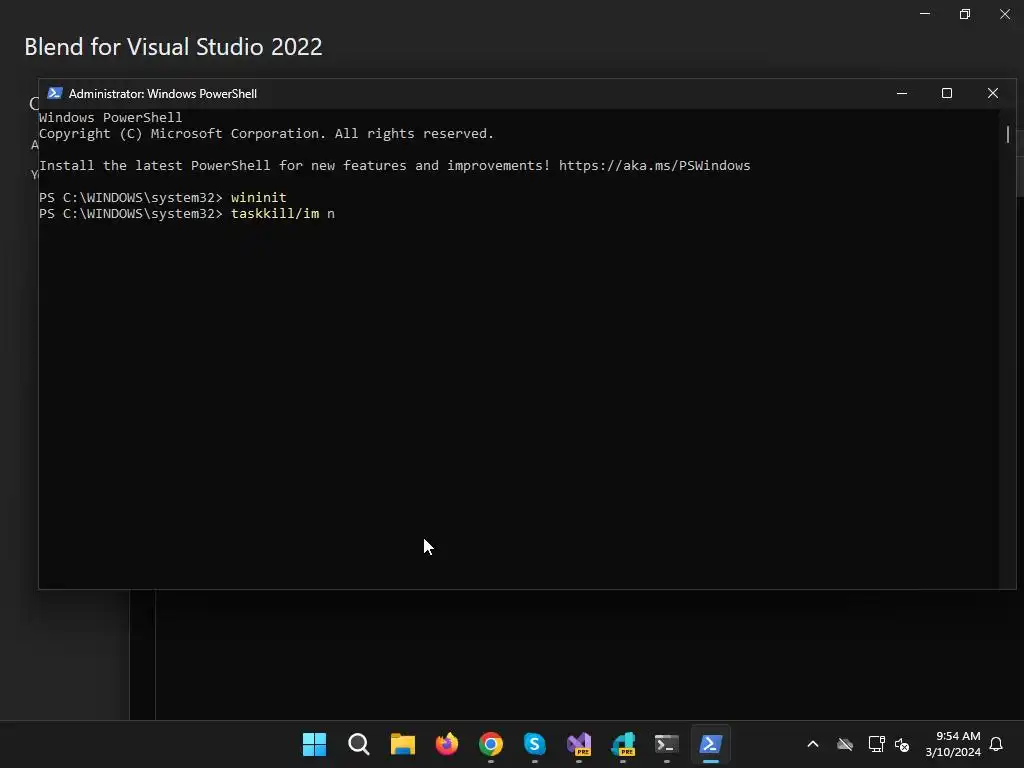The width and height of the screenshot is (1024, 768).
Task: Open the clock and date flyout
Action: click(953, 744)
